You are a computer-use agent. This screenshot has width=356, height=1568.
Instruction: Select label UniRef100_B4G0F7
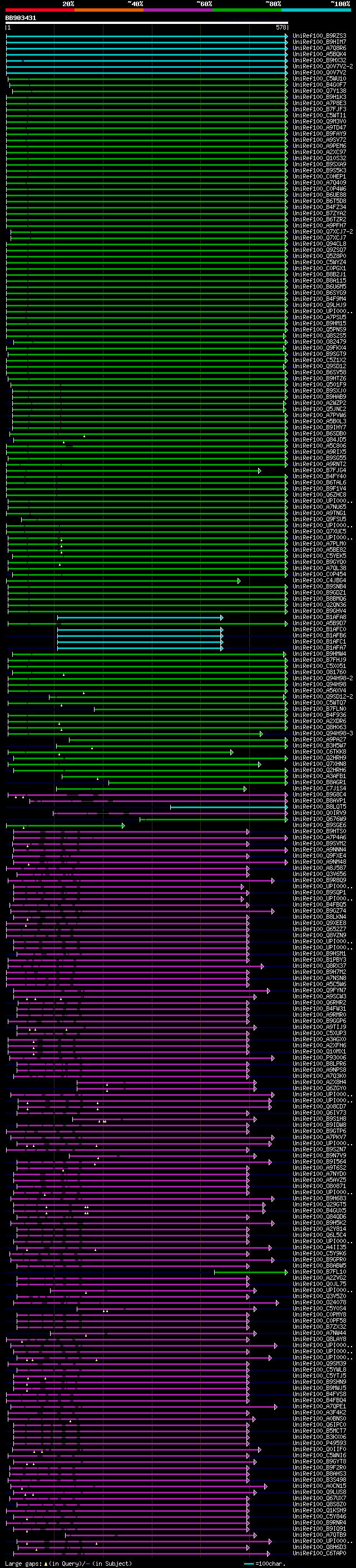coord(319,85)
